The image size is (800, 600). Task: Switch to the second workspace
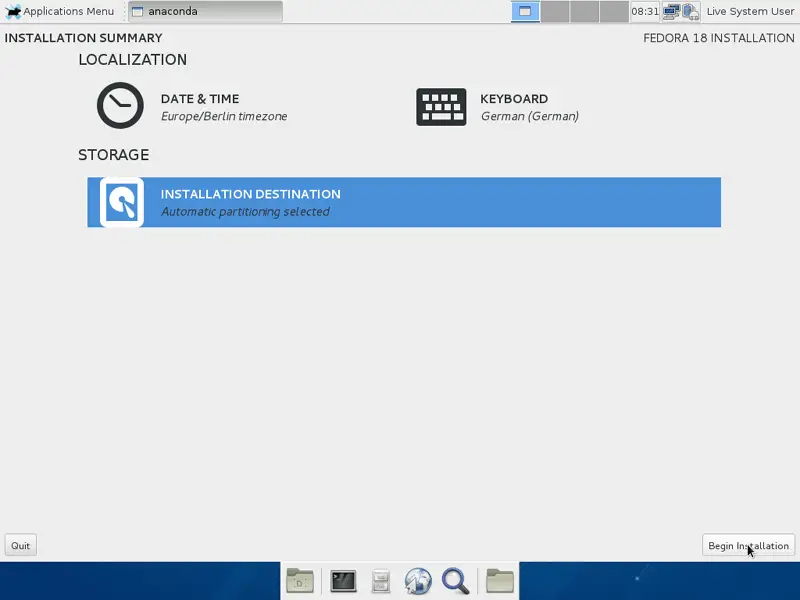(555, 11)
